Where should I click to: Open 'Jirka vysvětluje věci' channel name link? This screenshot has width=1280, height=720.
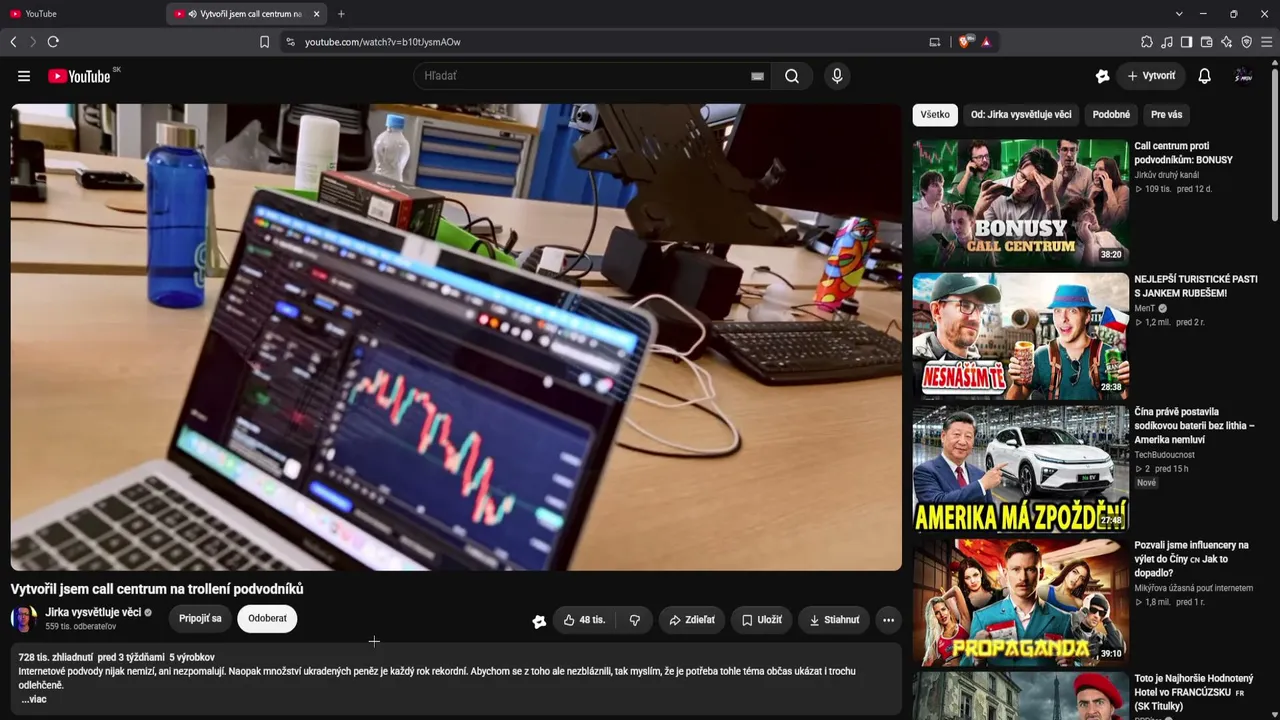click(93, 612)
